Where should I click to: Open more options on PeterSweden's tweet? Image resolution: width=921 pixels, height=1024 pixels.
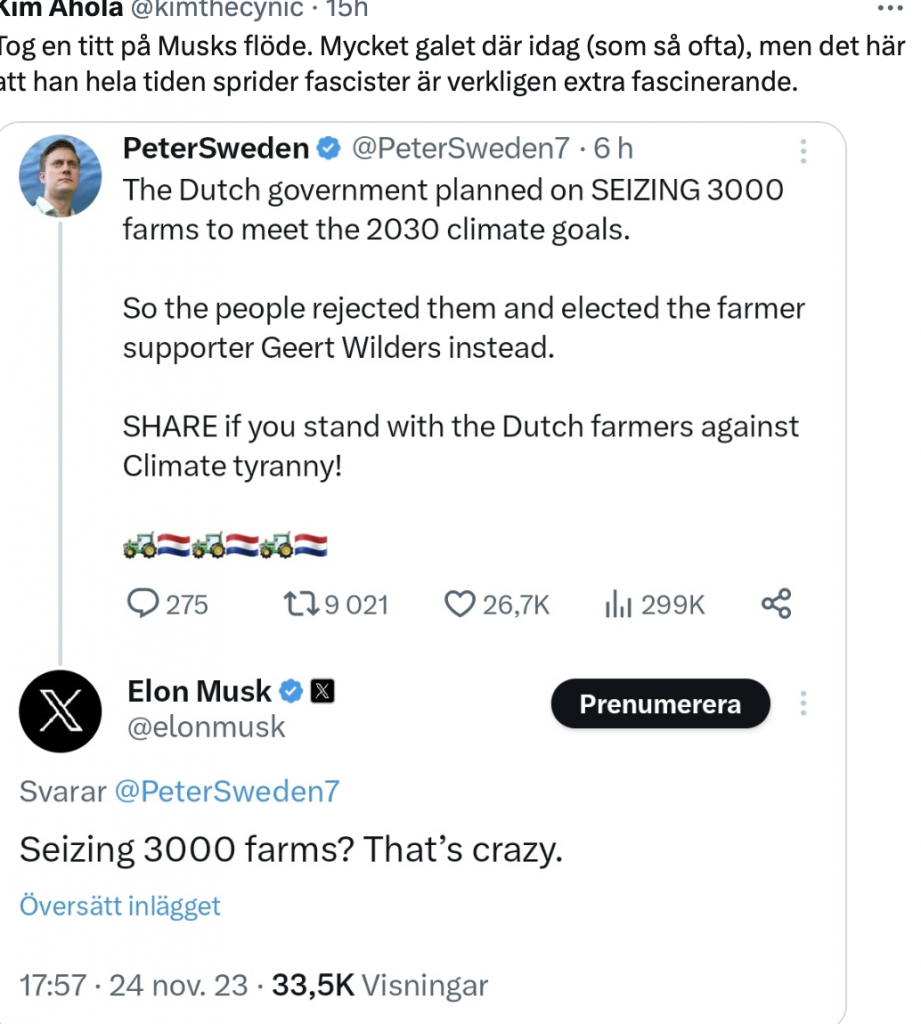[803, 150]
